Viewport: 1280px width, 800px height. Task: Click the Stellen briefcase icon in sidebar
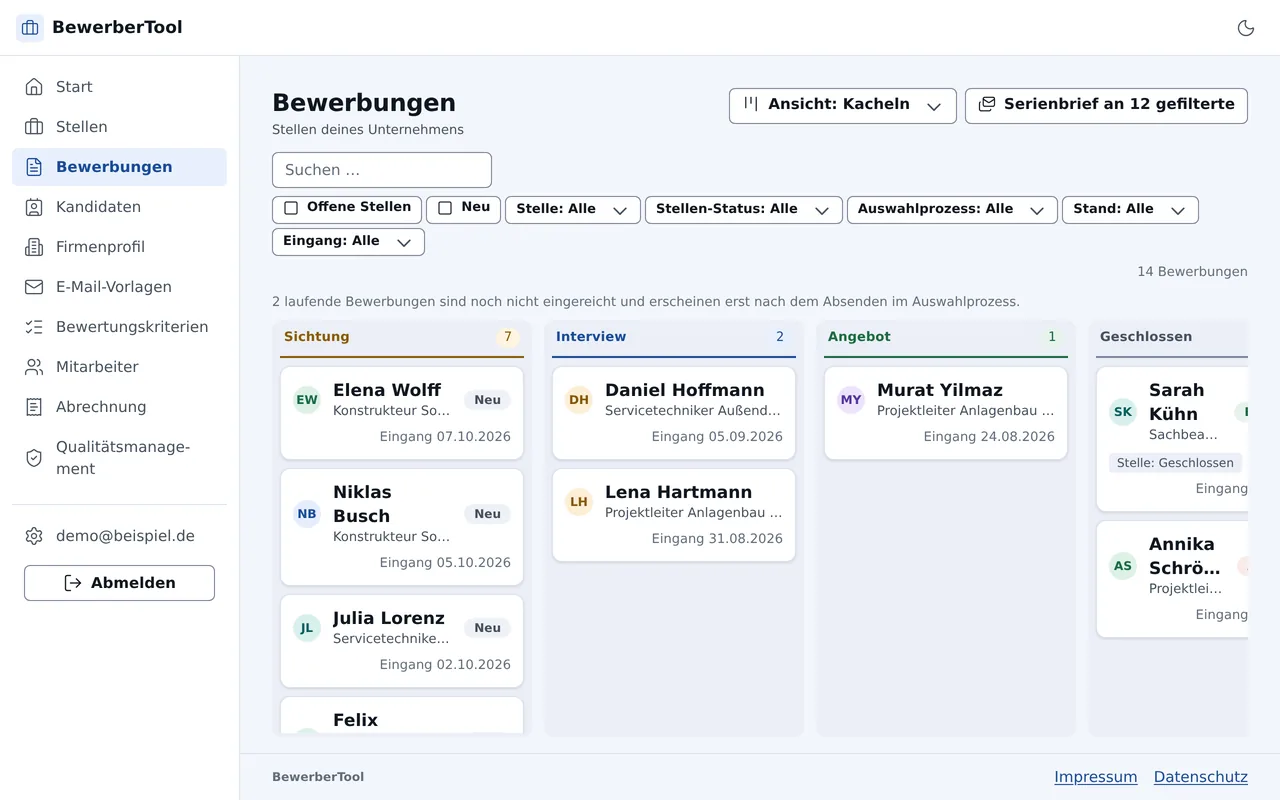(34, 127)
